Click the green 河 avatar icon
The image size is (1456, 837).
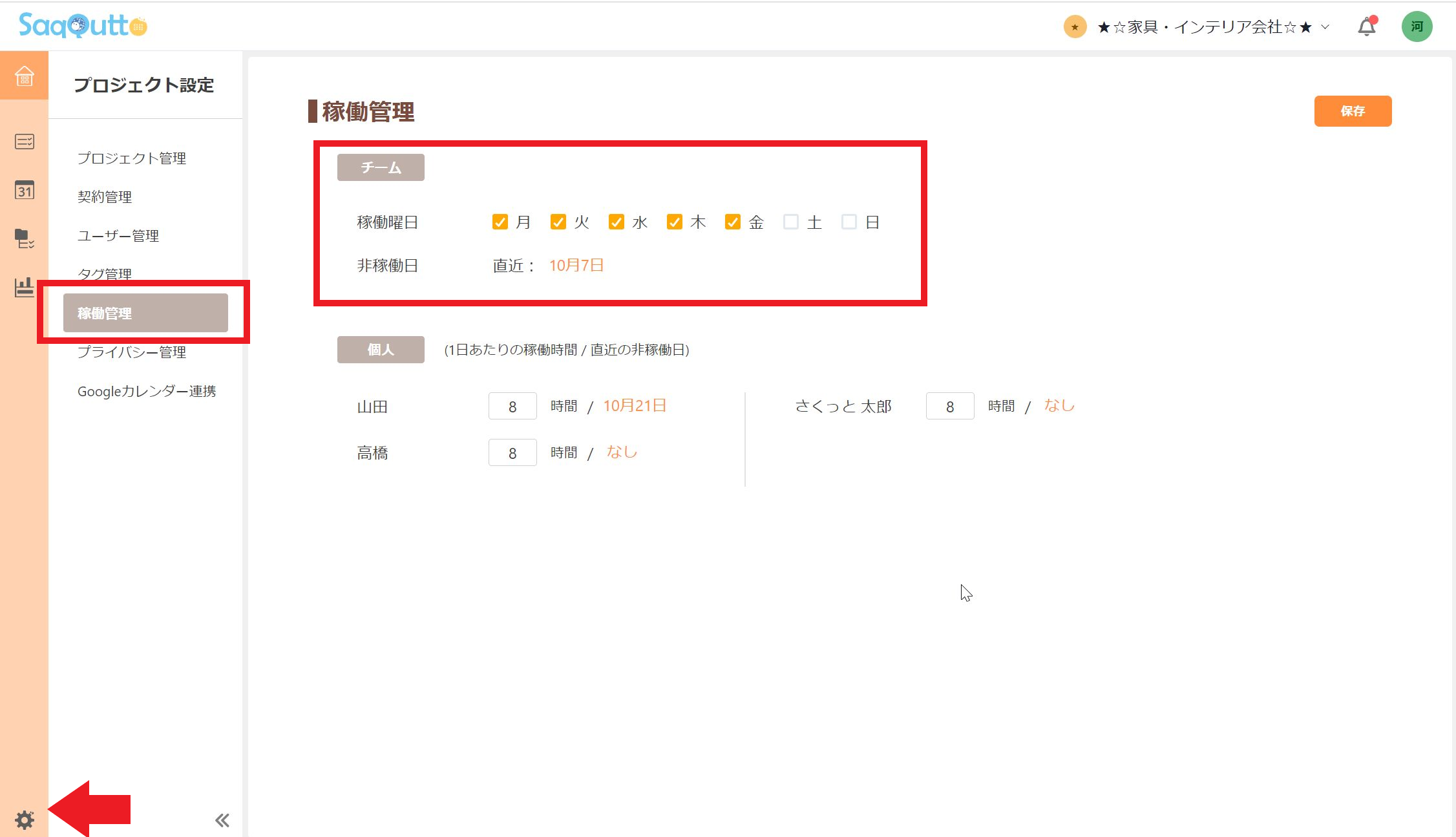pyautogui.click(x=1417, y=26)
